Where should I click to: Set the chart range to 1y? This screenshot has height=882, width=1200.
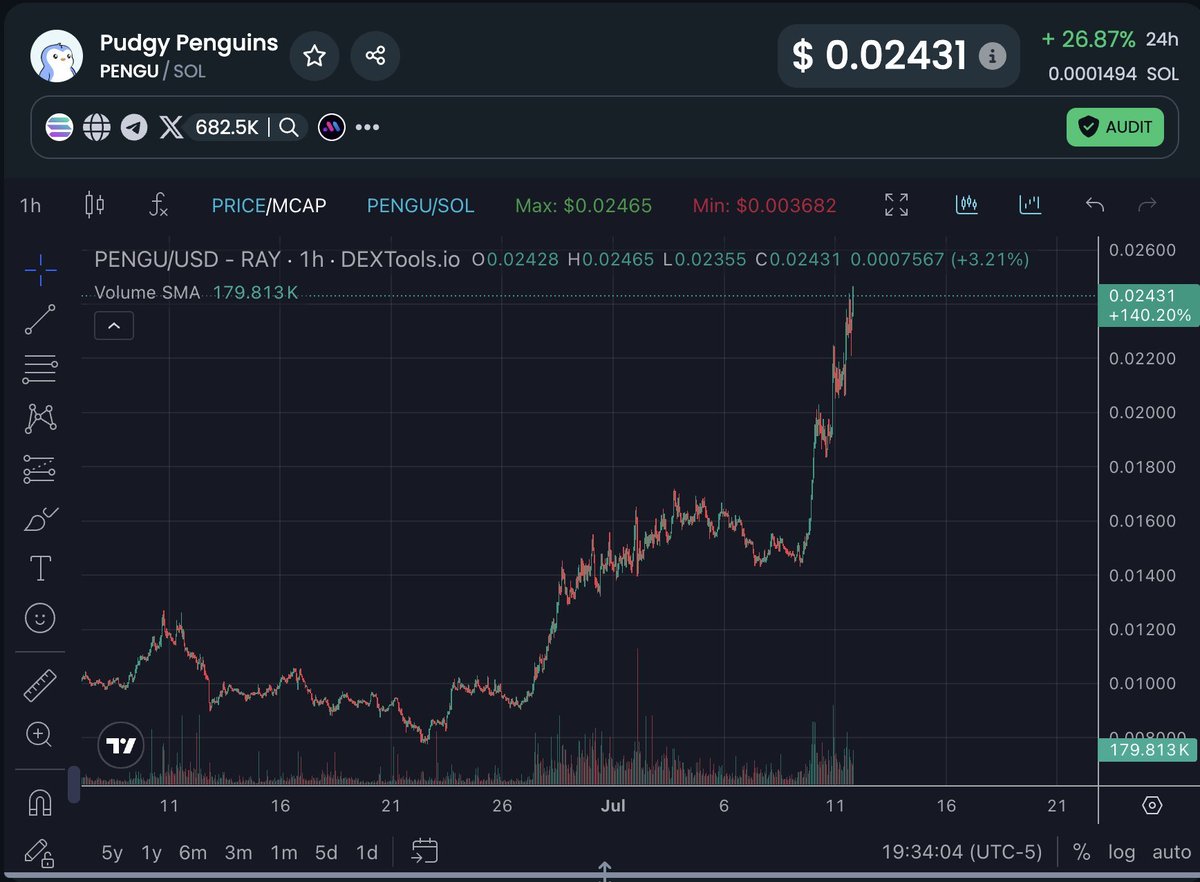pos(151,853)
